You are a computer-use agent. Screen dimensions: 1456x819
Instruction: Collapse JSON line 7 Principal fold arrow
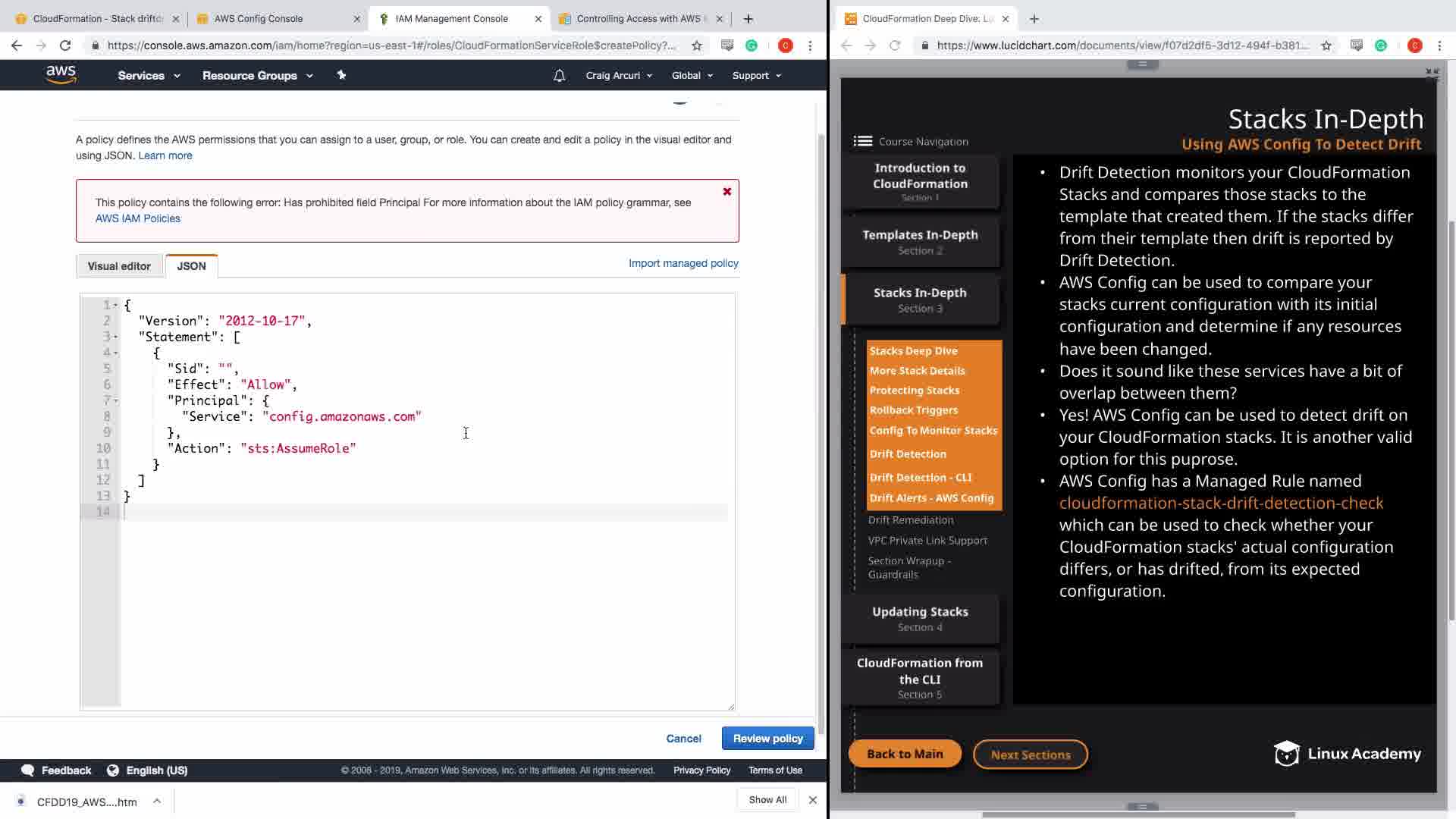pos(116,400)
